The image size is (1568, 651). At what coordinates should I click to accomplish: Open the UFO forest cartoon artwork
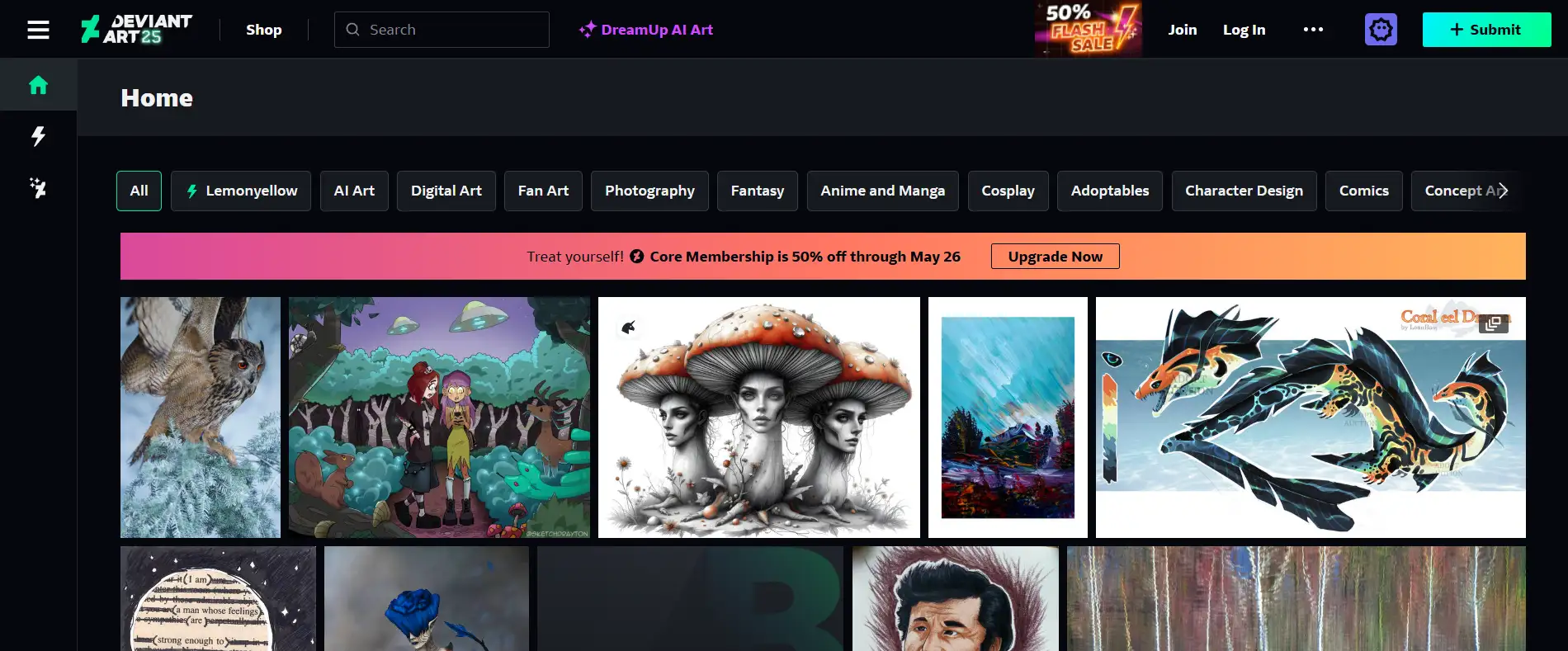click(439, 417)
